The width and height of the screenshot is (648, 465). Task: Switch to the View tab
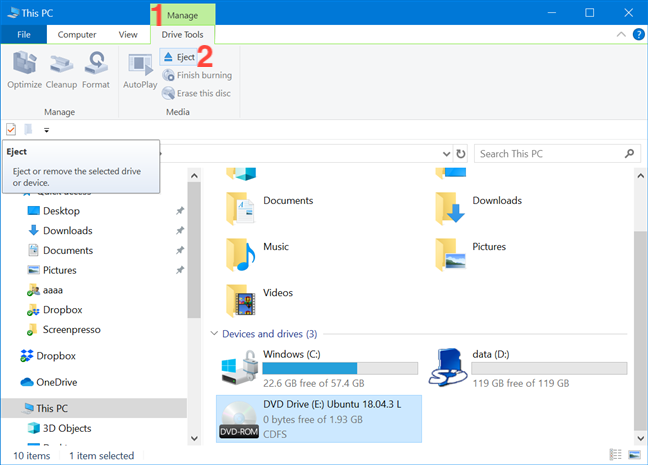pyautogui.click(x=128, y=35)
